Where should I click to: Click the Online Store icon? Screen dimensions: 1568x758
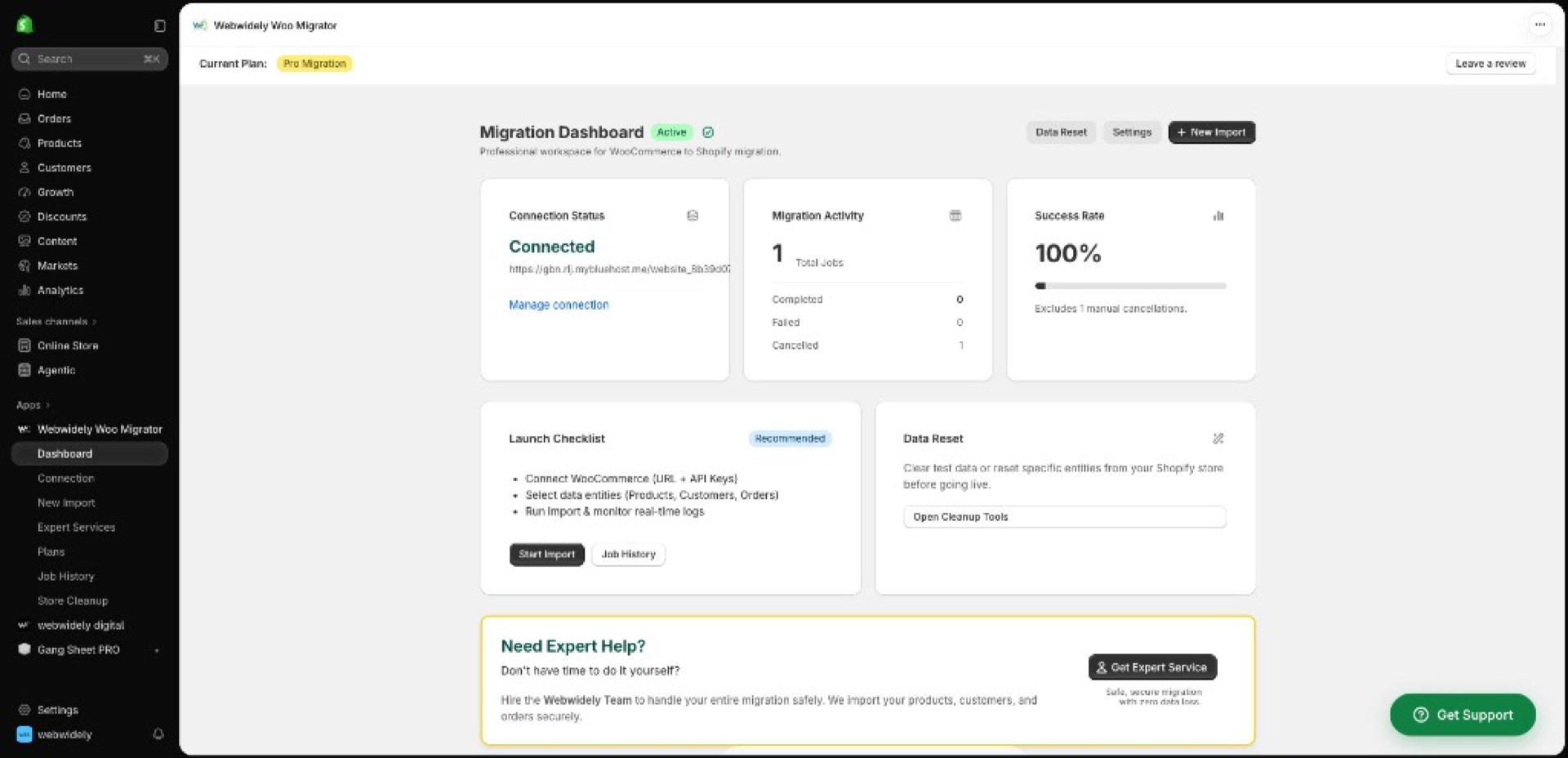click(24, 346)
